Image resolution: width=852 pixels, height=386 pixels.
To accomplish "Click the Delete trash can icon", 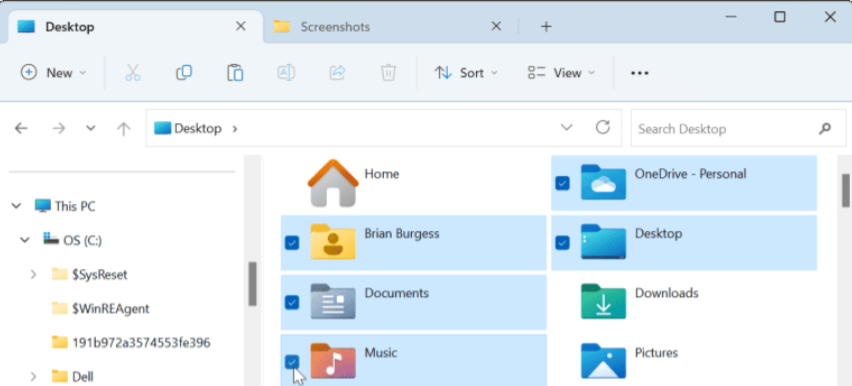I will pyautogui.click(x=388, y=73).
